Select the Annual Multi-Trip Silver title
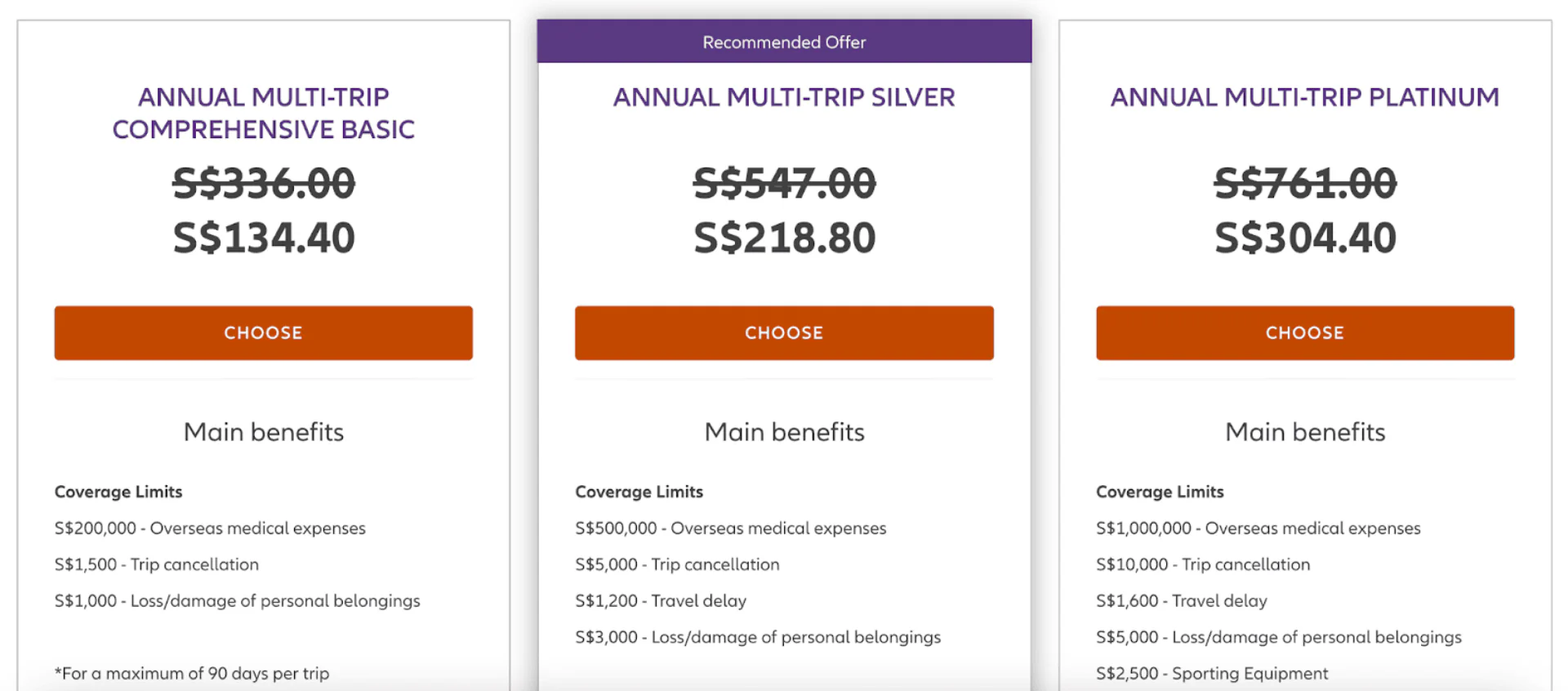This screenshot has width=1568, height=691. point(784,97)
